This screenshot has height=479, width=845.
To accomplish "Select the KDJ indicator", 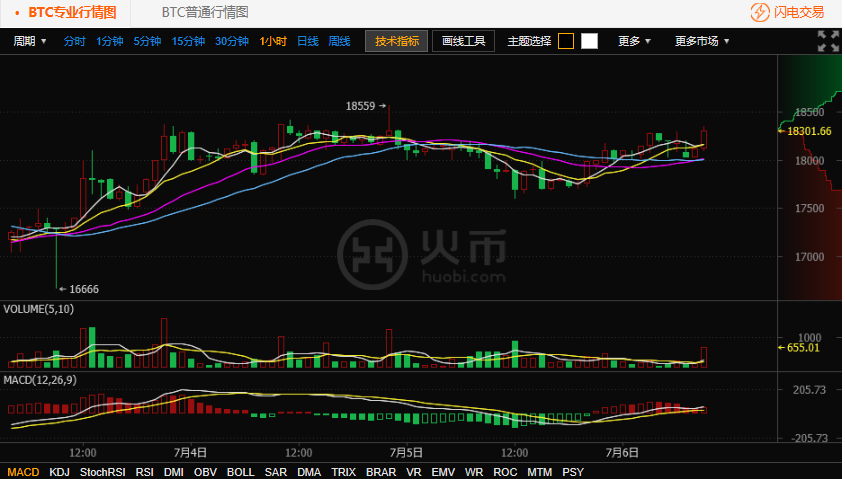I will tap(59, 471).
